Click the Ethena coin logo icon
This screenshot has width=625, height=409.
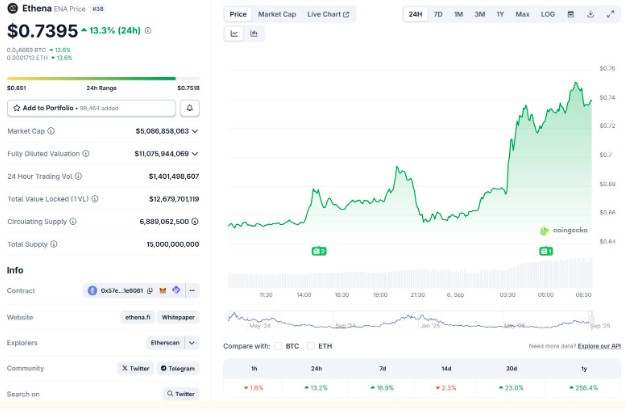pos(12,8)
